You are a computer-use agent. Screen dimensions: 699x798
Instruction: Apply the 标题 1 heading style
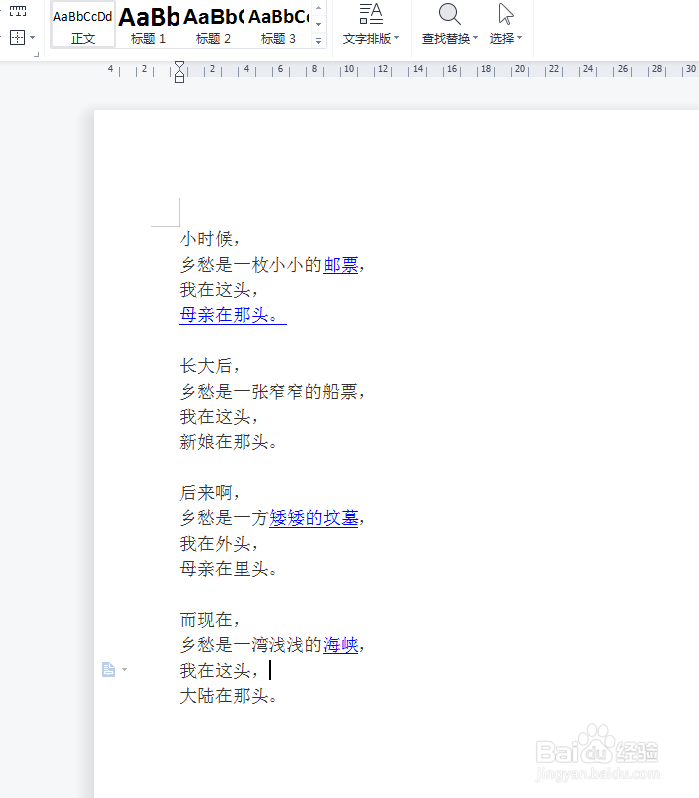click(148, 25)
